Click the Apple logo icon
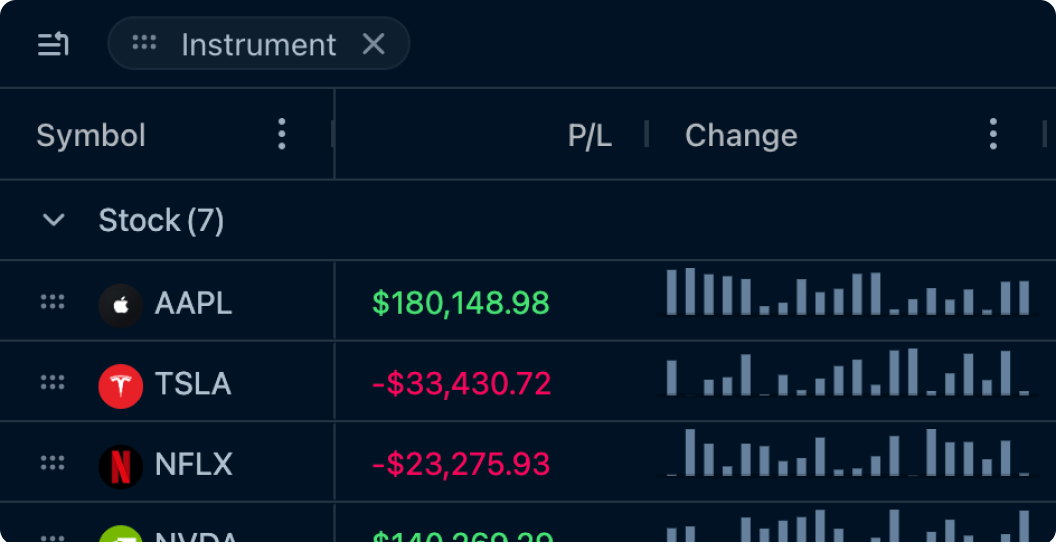Viewport: 1056px width, 545px height. point(121,305)
